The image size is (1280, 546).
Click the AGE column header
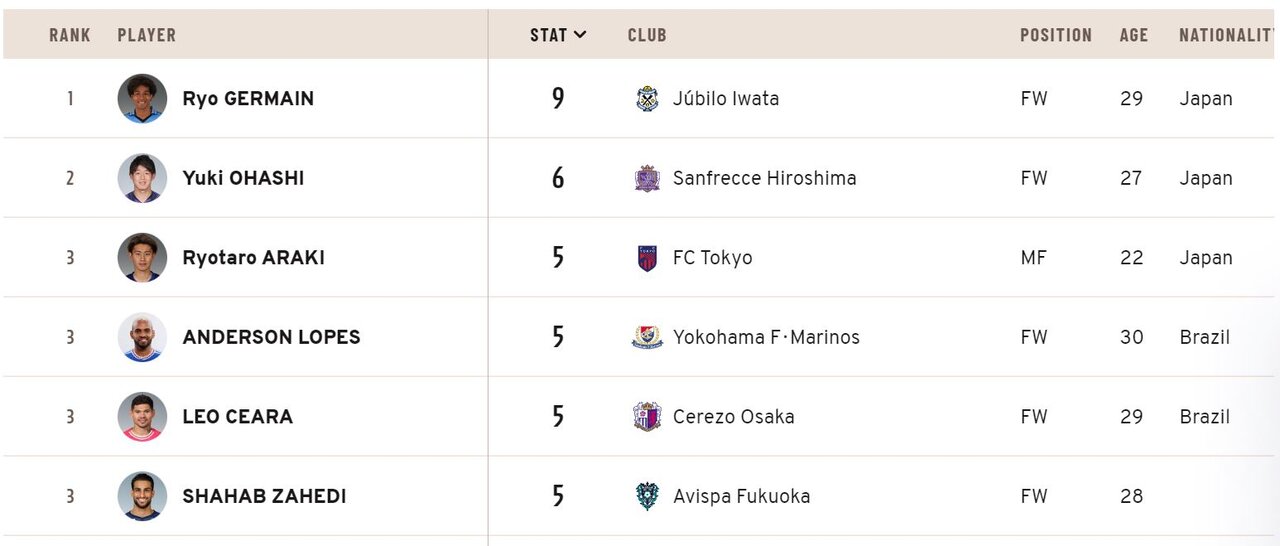(x=1133, y=35)
